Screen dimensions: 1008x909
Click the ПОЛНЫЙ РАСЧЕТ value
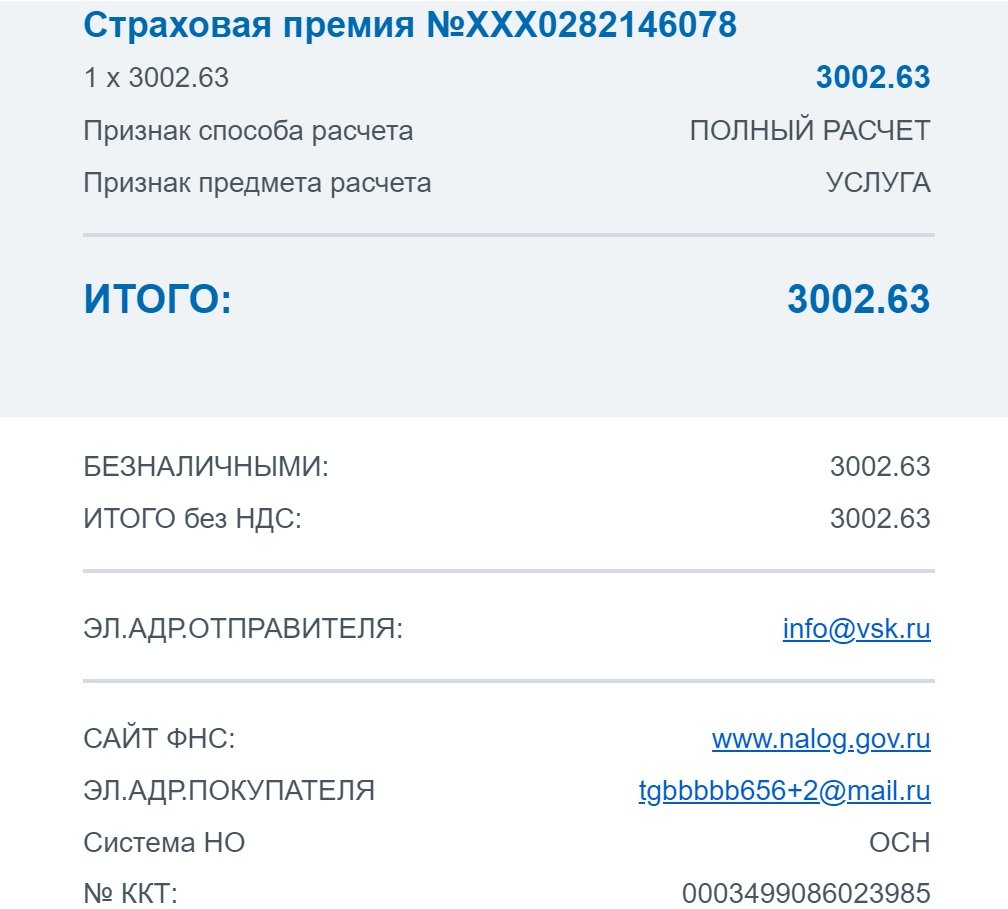[x=810, y=130]
